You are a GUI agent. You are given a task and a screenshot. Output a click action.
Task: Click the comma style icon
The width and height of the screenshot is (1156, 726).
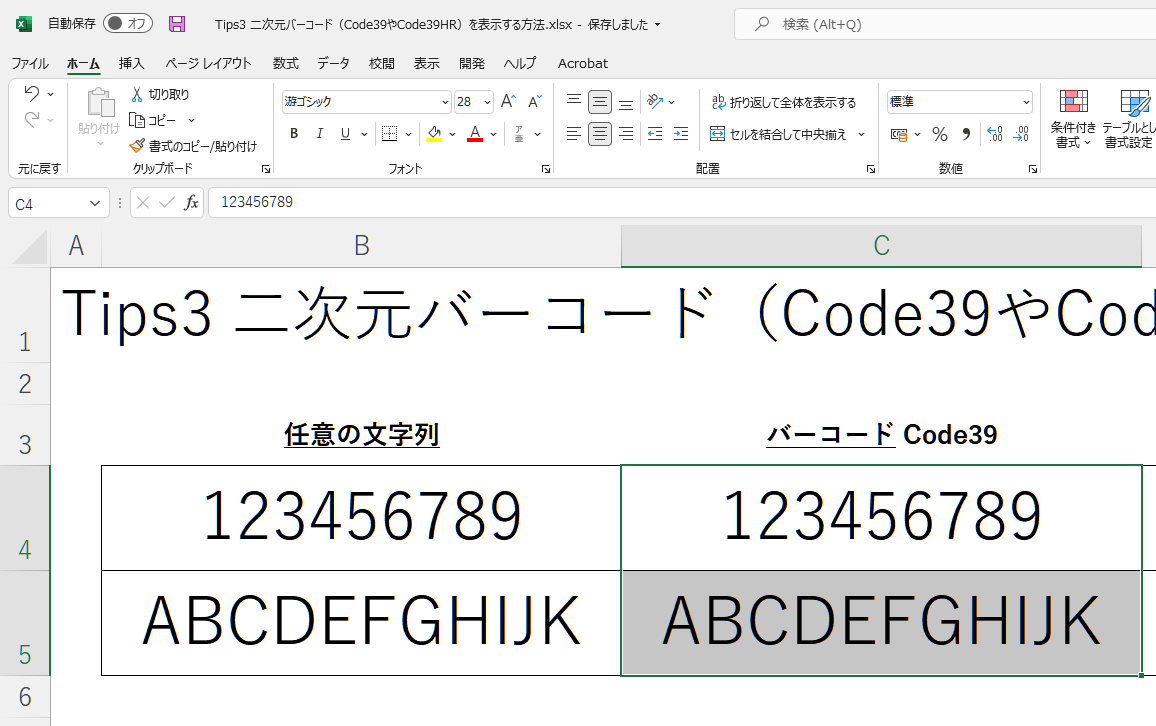[x=966, y=134]
